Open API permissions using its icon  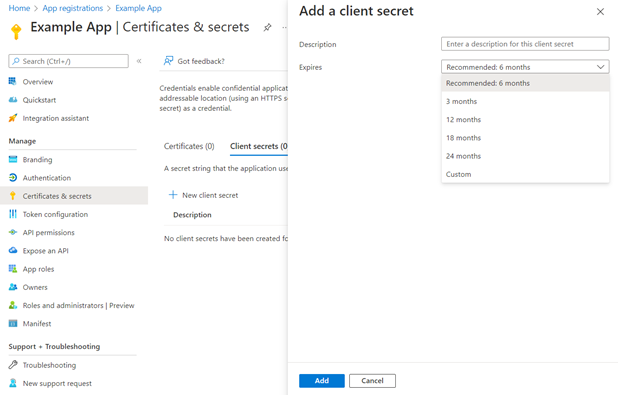click(13, 232)
